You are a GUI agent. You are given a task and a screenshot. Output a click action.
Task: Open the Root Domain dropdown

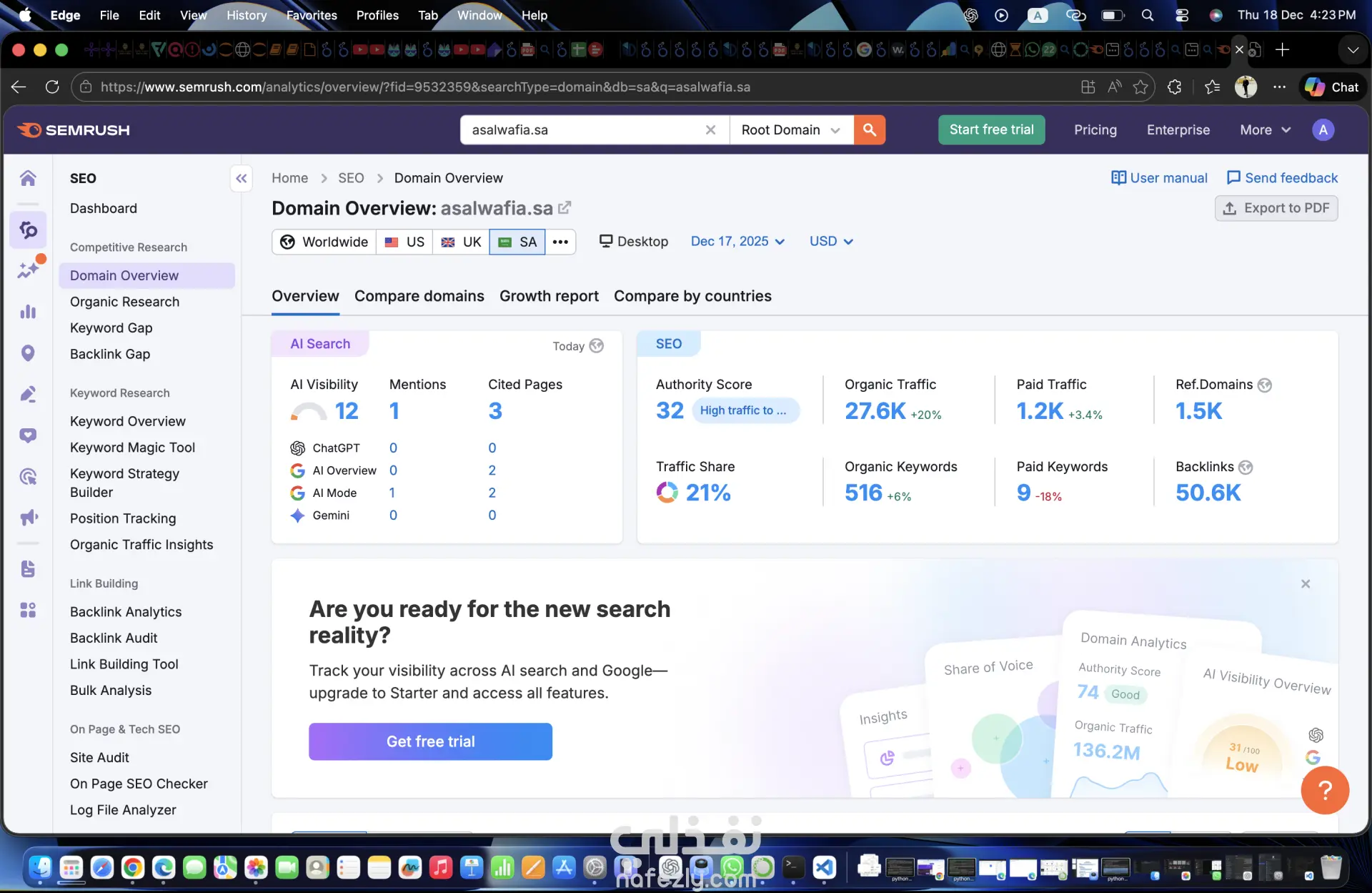(x=790, y=129)
